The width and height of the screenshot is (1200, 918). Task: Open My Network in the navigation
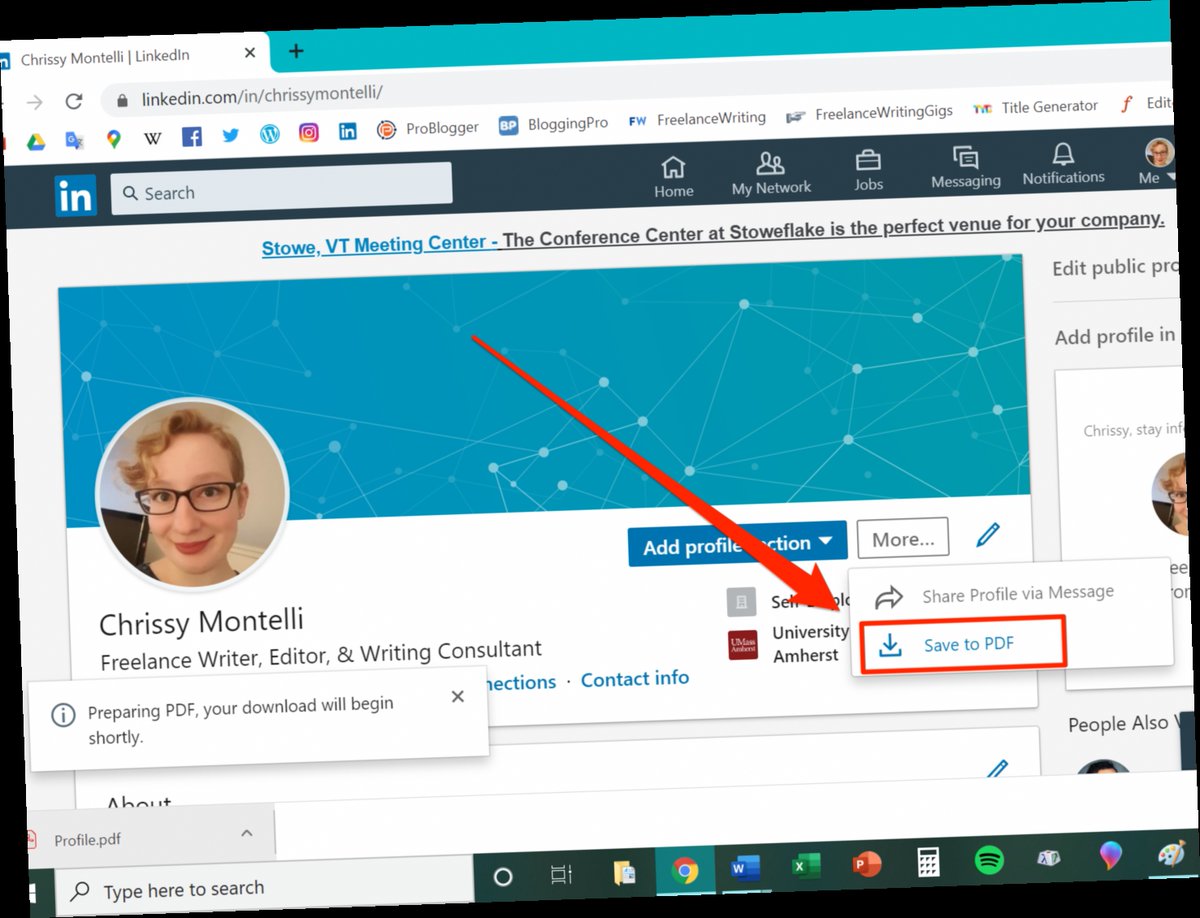click(x=770, y=166)
